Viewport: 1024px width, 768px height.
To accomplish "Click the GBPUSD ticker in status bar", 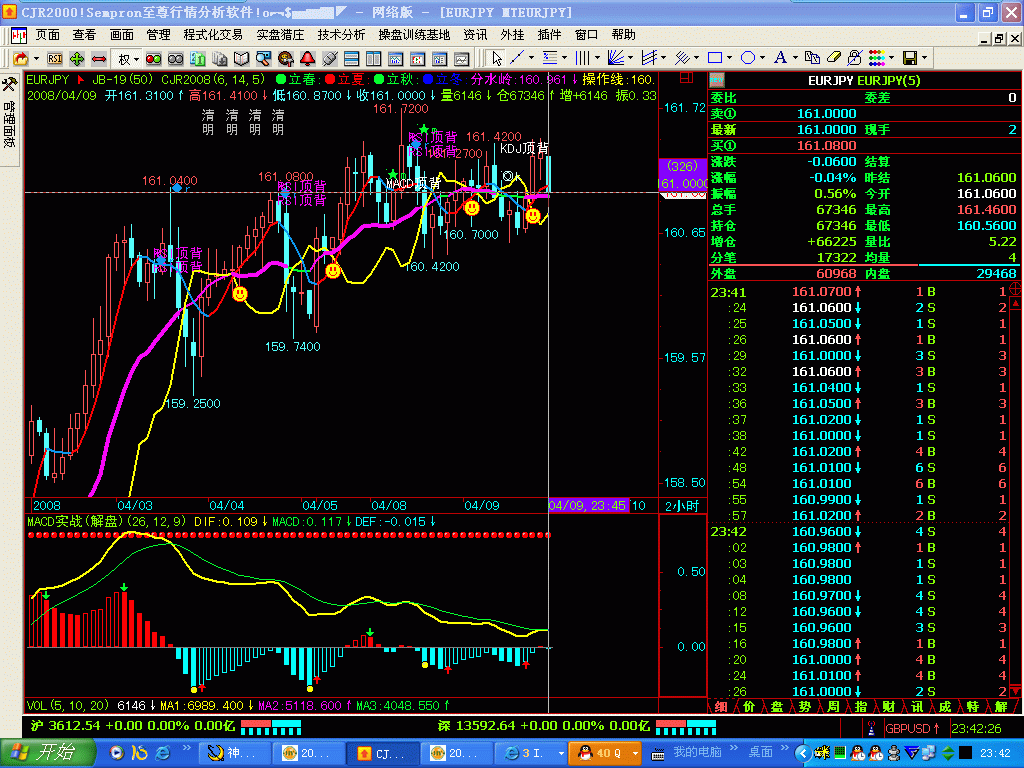I will 912,728.
